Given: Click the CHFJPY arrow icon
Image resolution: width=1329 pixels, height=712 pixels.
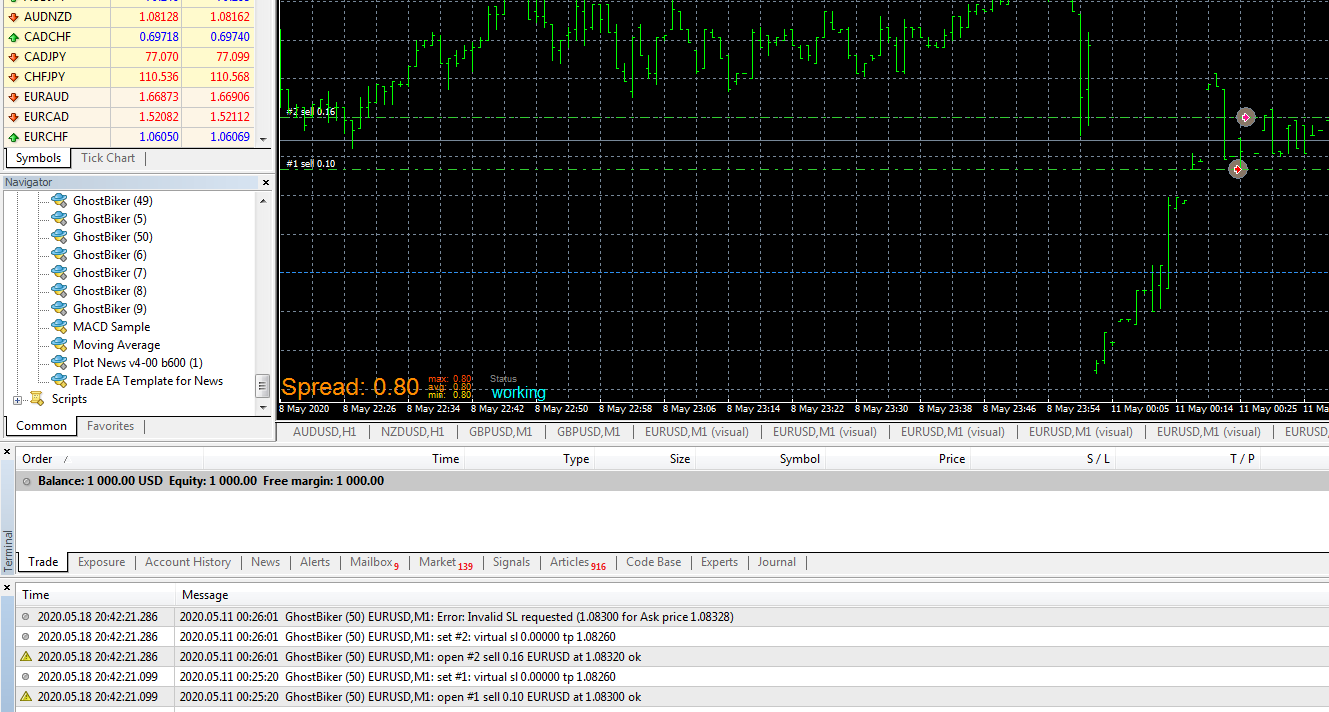Looking at the screenshot, I should click(13, 77).
